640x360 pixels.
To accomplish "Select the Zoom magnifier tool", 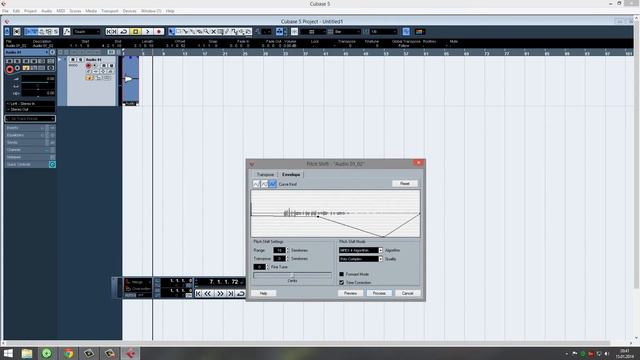I will tap(206, 32).
